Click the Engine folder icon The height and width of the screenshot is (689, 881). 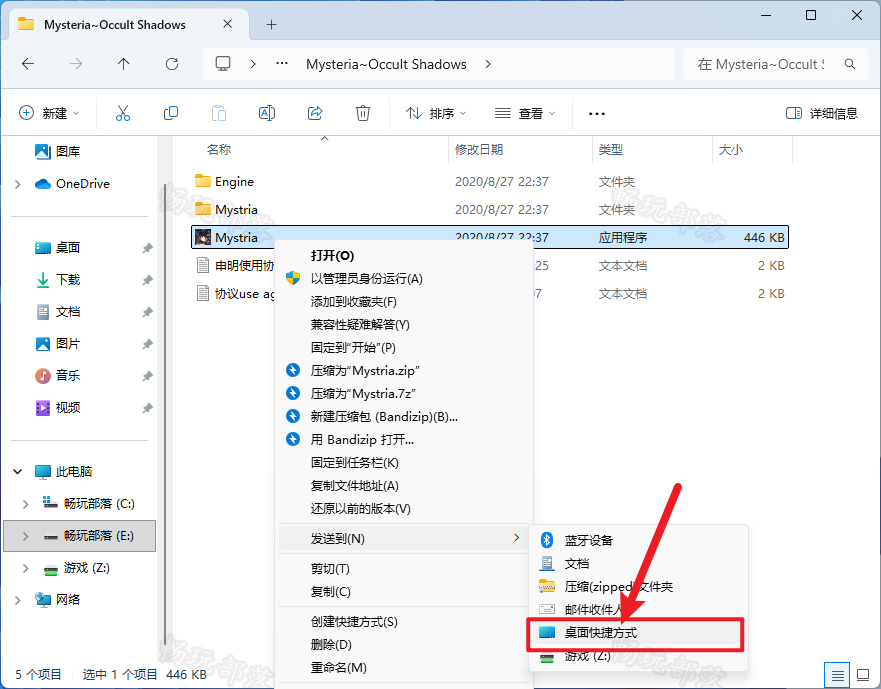(x=203, y=181)
